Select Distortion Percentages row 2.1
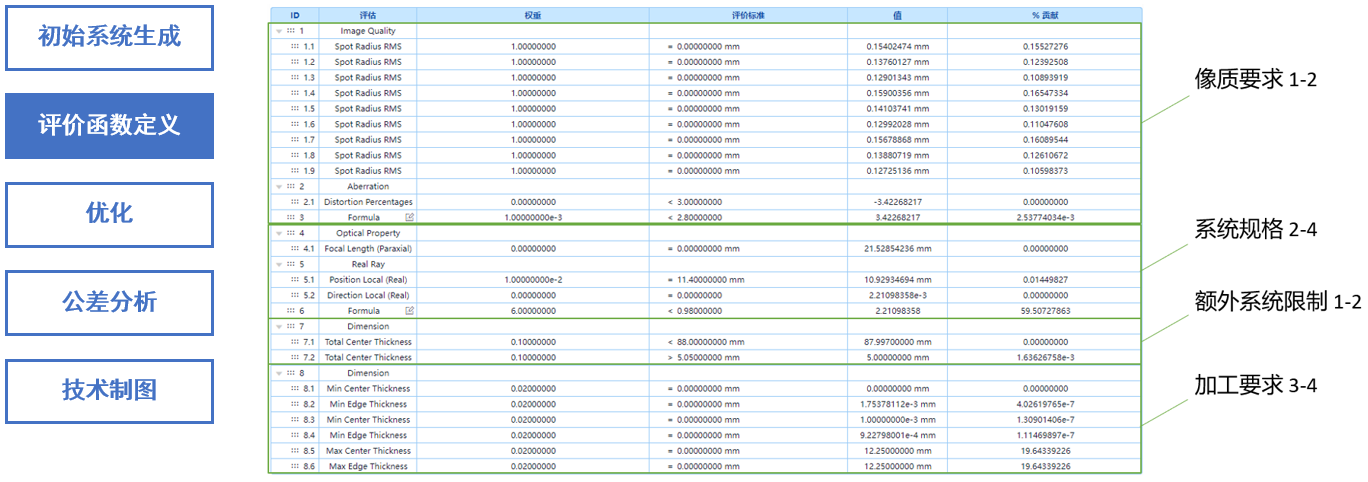The width and height of the screenshot is (1368, 482). pos(368,202)
